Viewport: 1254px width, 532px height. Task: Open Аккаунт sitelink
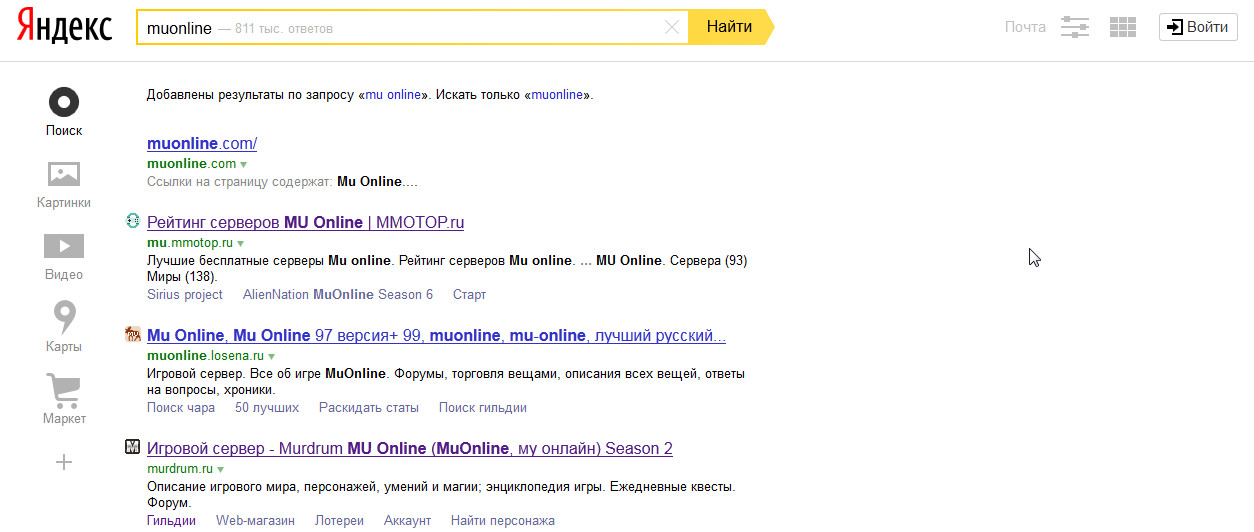point(407,521)
